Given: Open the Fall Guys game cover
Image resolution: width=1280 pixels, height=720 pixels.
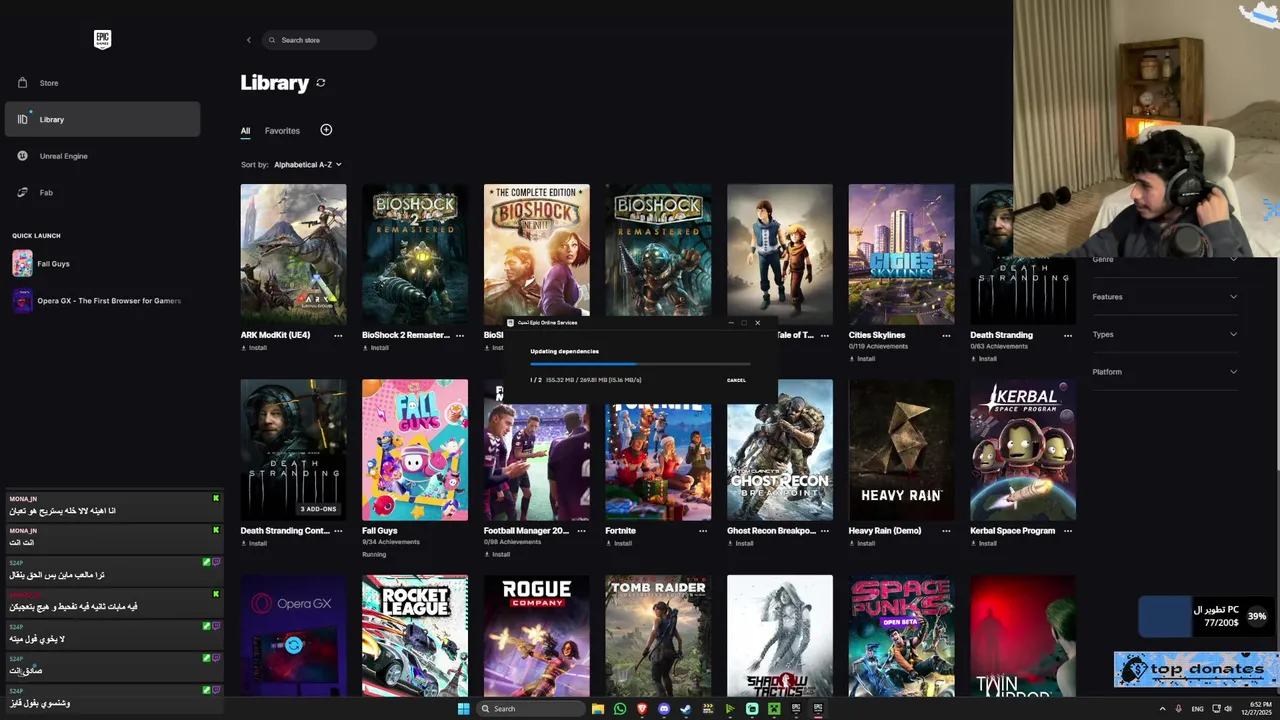Looking at the screenshot, I should (415, 450).
